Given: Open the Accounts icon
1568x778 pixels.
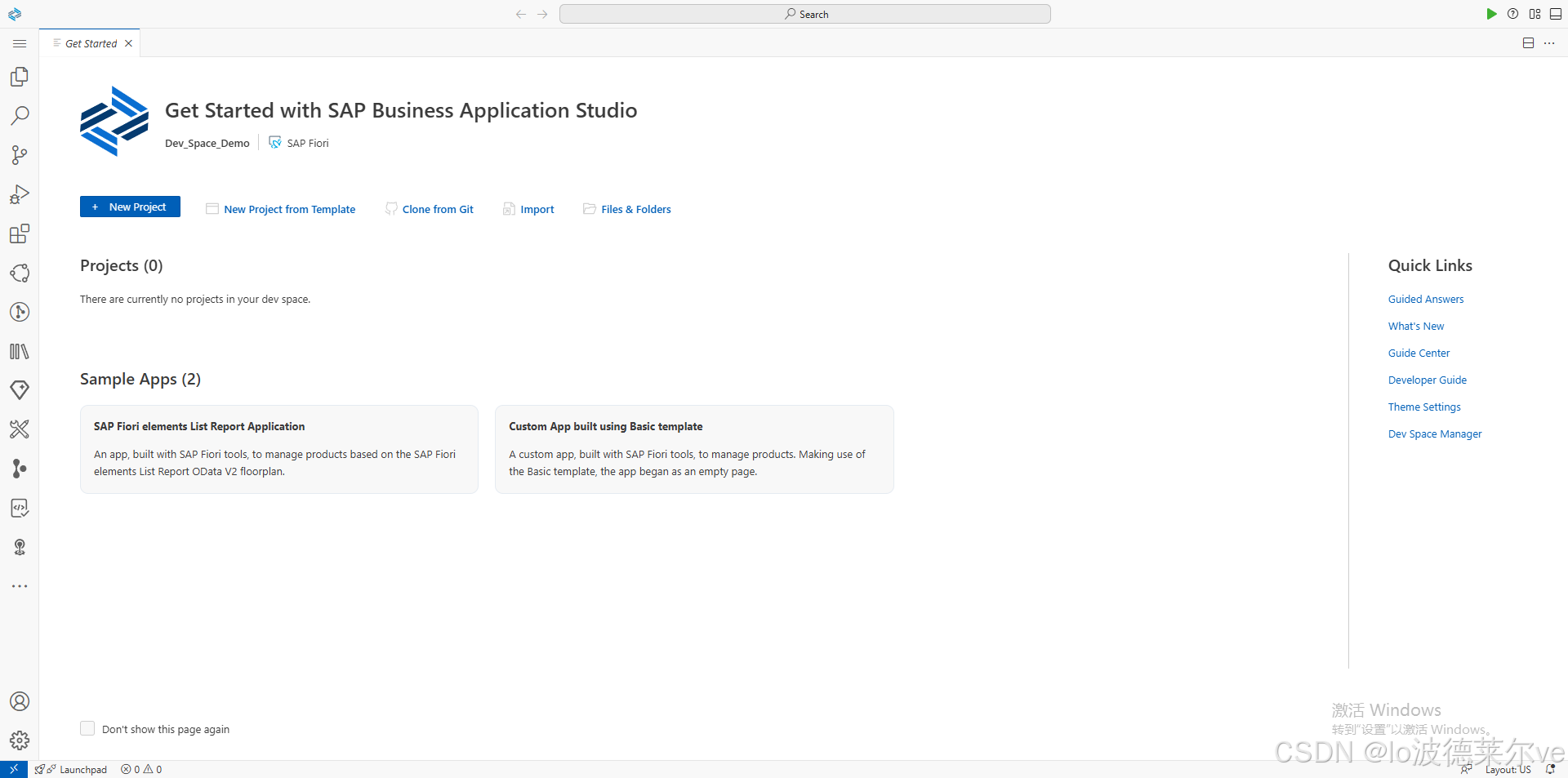Looking at the screenshot, I should [20, 701].
